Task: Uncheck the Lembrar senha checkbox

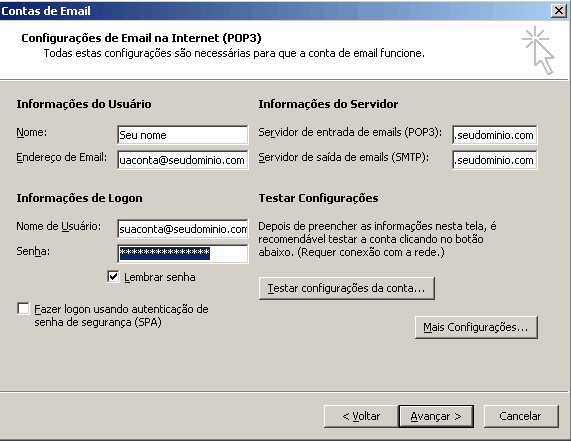Action: pos(113,277)
